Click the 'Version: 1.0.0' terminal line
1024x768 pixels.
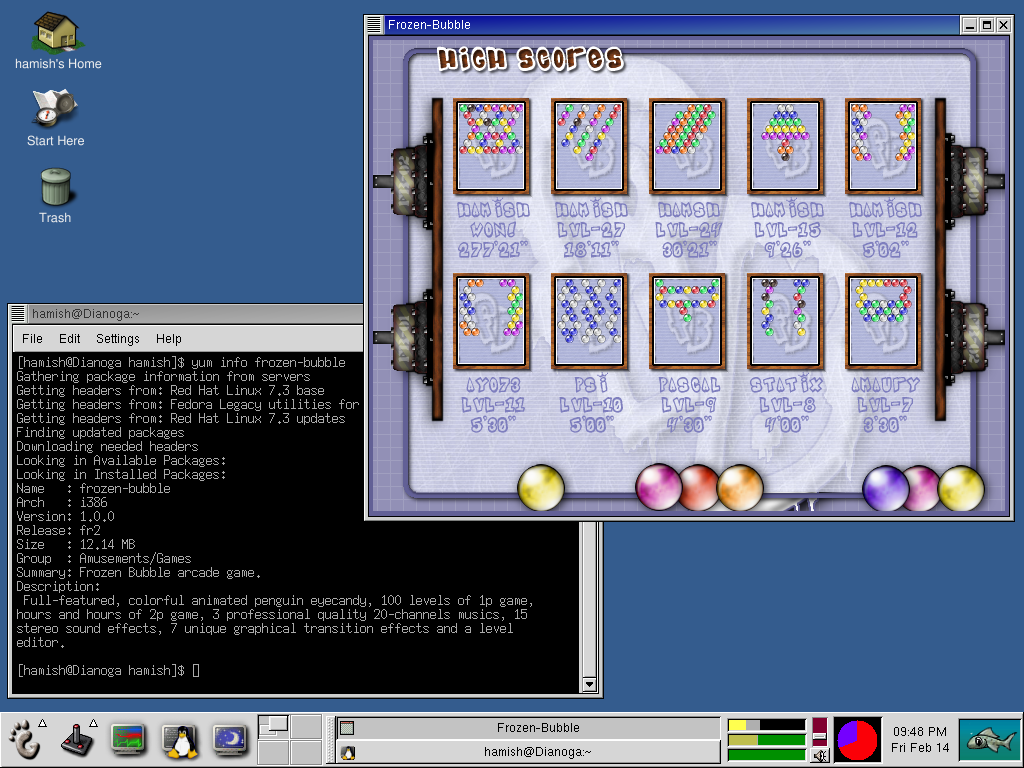[65, 517]
